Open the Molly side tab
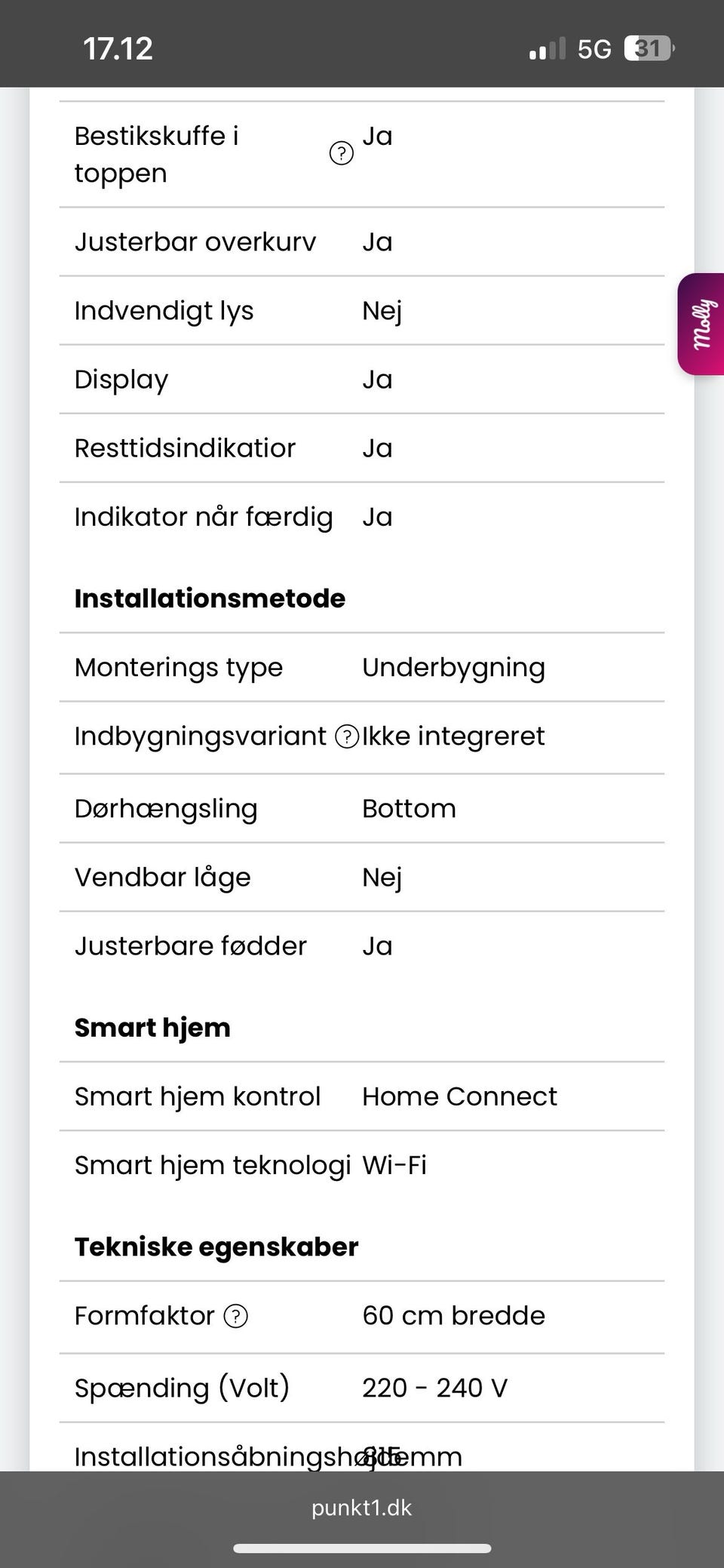 [x=701, y=324]
